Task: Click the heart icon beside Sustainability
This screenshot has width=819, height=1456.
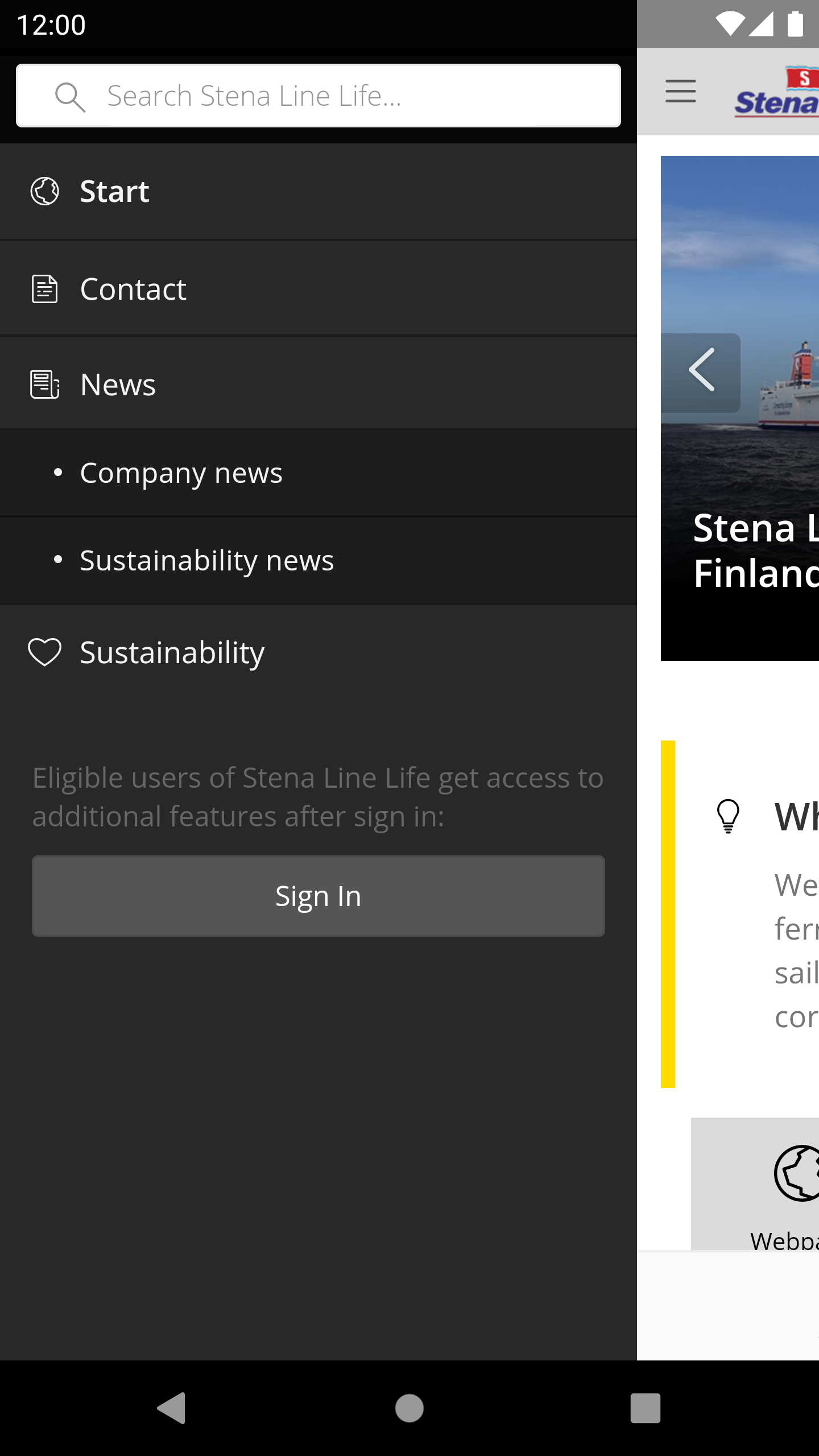Action: coord(44,652)
